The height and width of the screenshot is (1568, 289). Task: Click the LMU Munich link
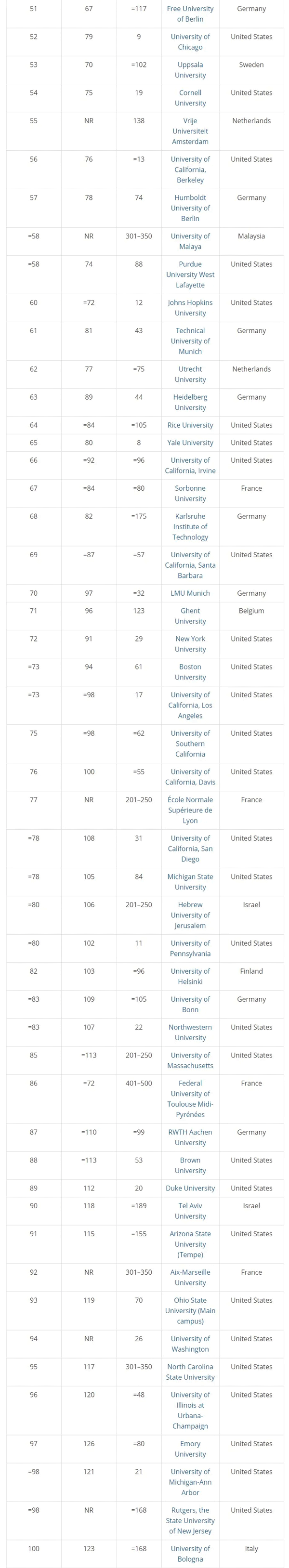(x=190, y=593)
